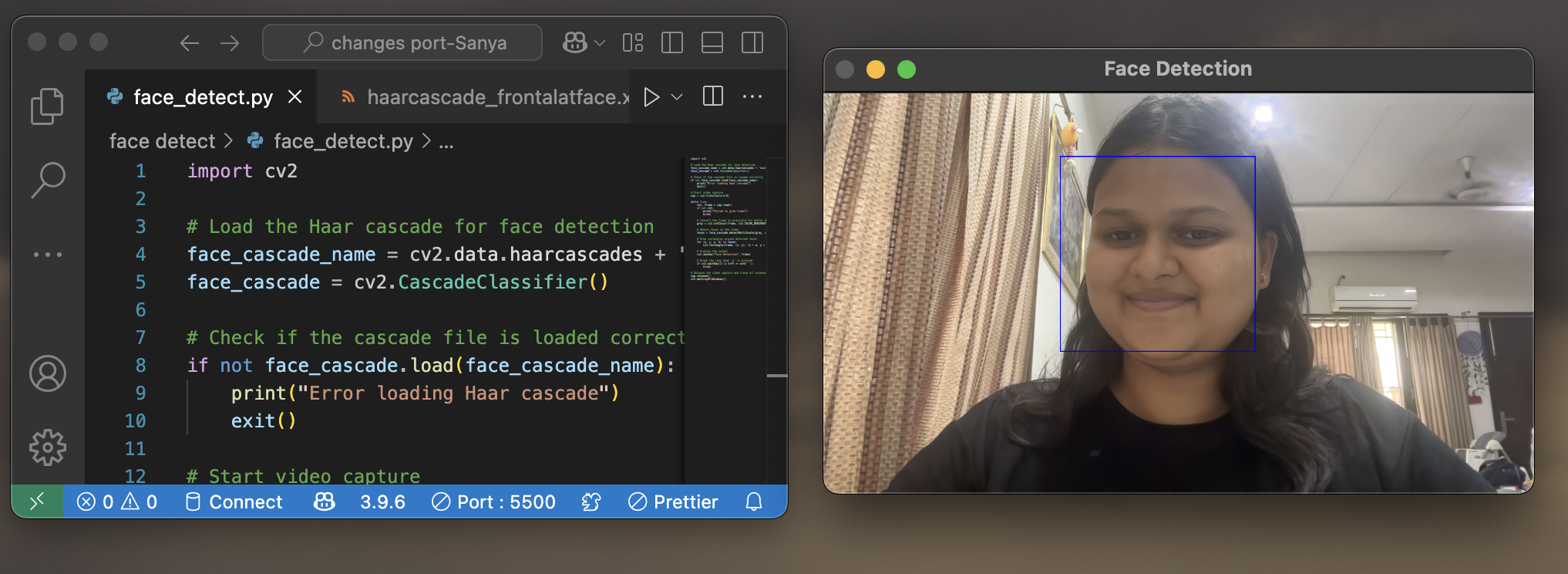The width and height of the screenshot is (1568, 574).
Task: Click line number 8 in the gutter
Action: point(140,365)
